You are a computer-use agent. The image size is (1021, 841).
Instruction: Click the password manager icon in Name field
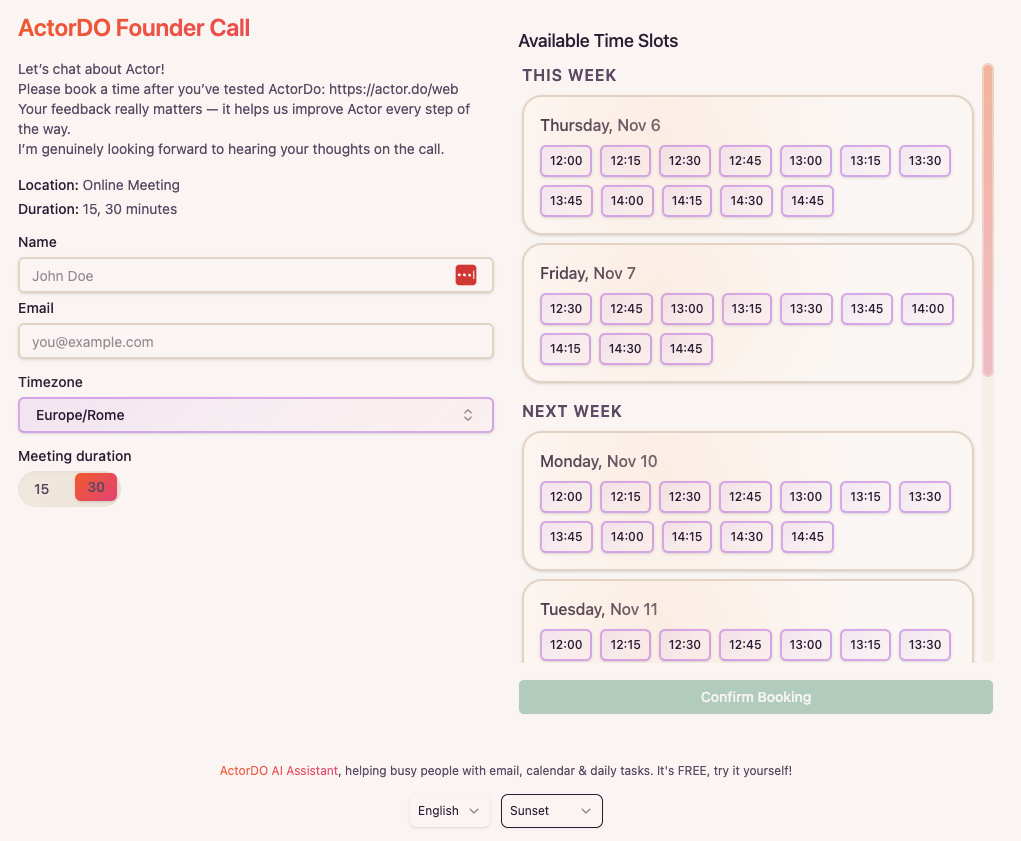coord(466,275)
